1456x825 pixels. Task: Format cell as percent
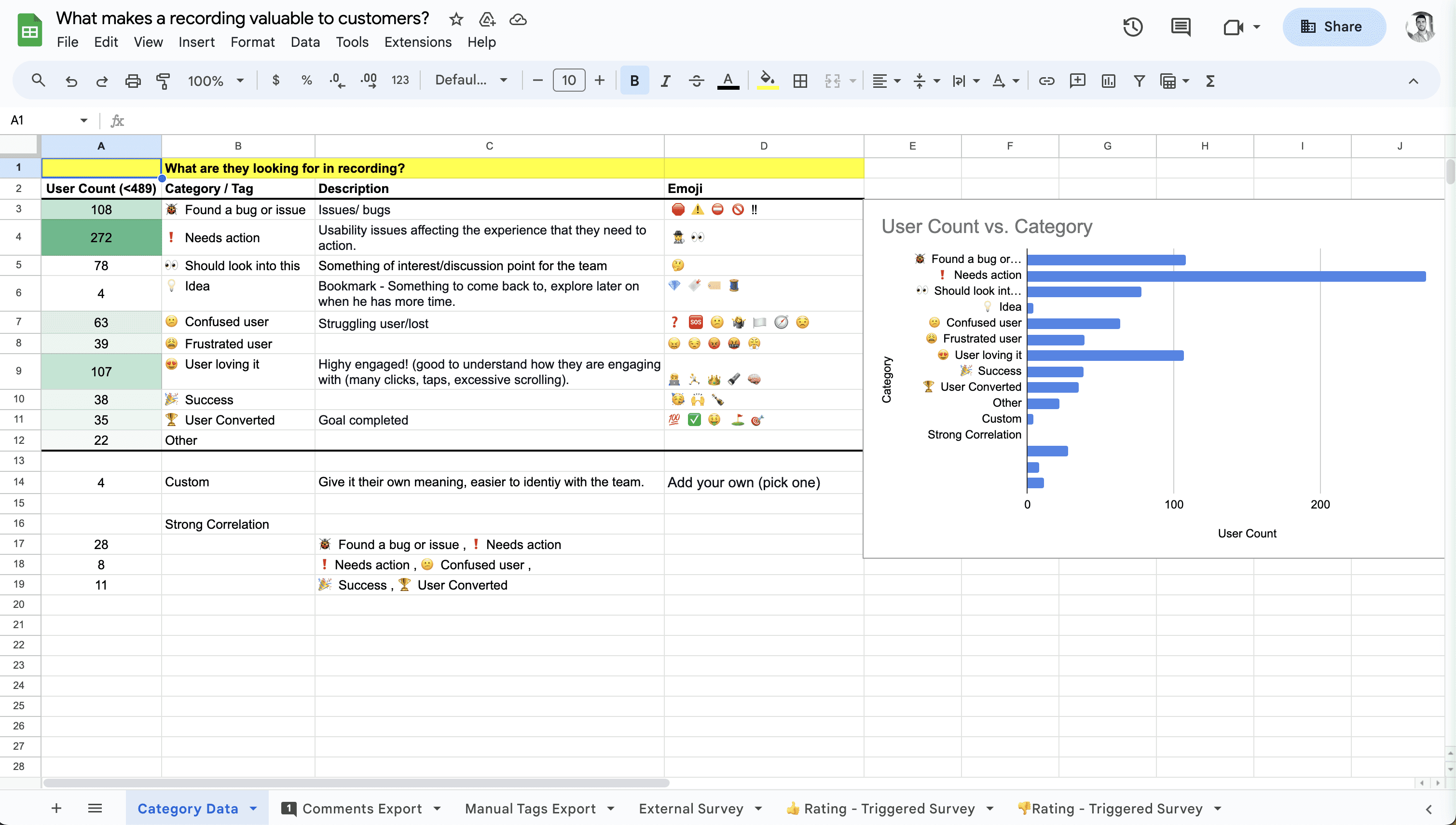point(306,81)
